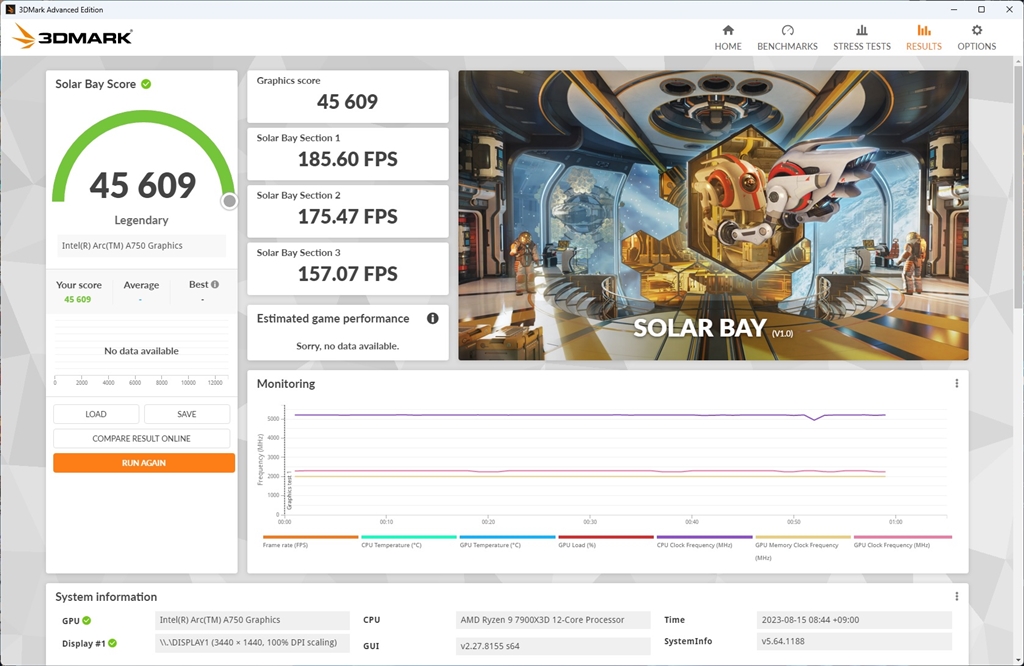
Task: Click the LOAD button
Action: pyautogui.click(x=96, y=414)
